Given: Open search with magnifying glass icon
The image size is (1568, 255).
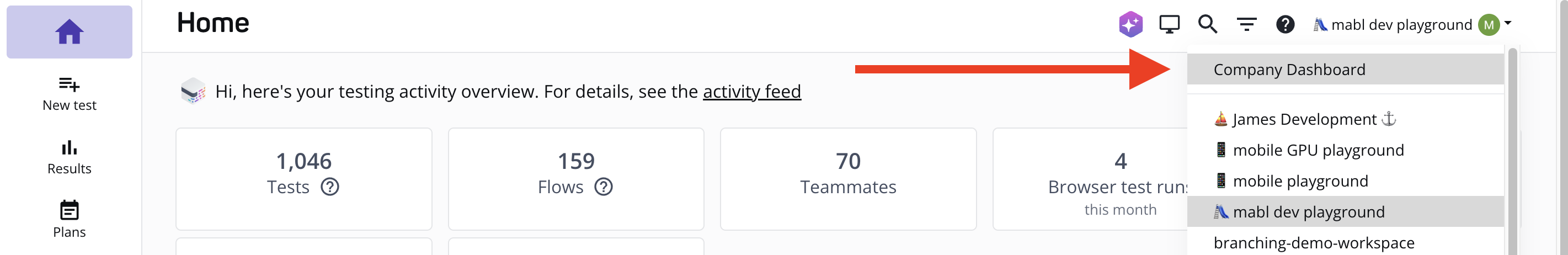Looking at the screenshot, I should [1208, 24].
